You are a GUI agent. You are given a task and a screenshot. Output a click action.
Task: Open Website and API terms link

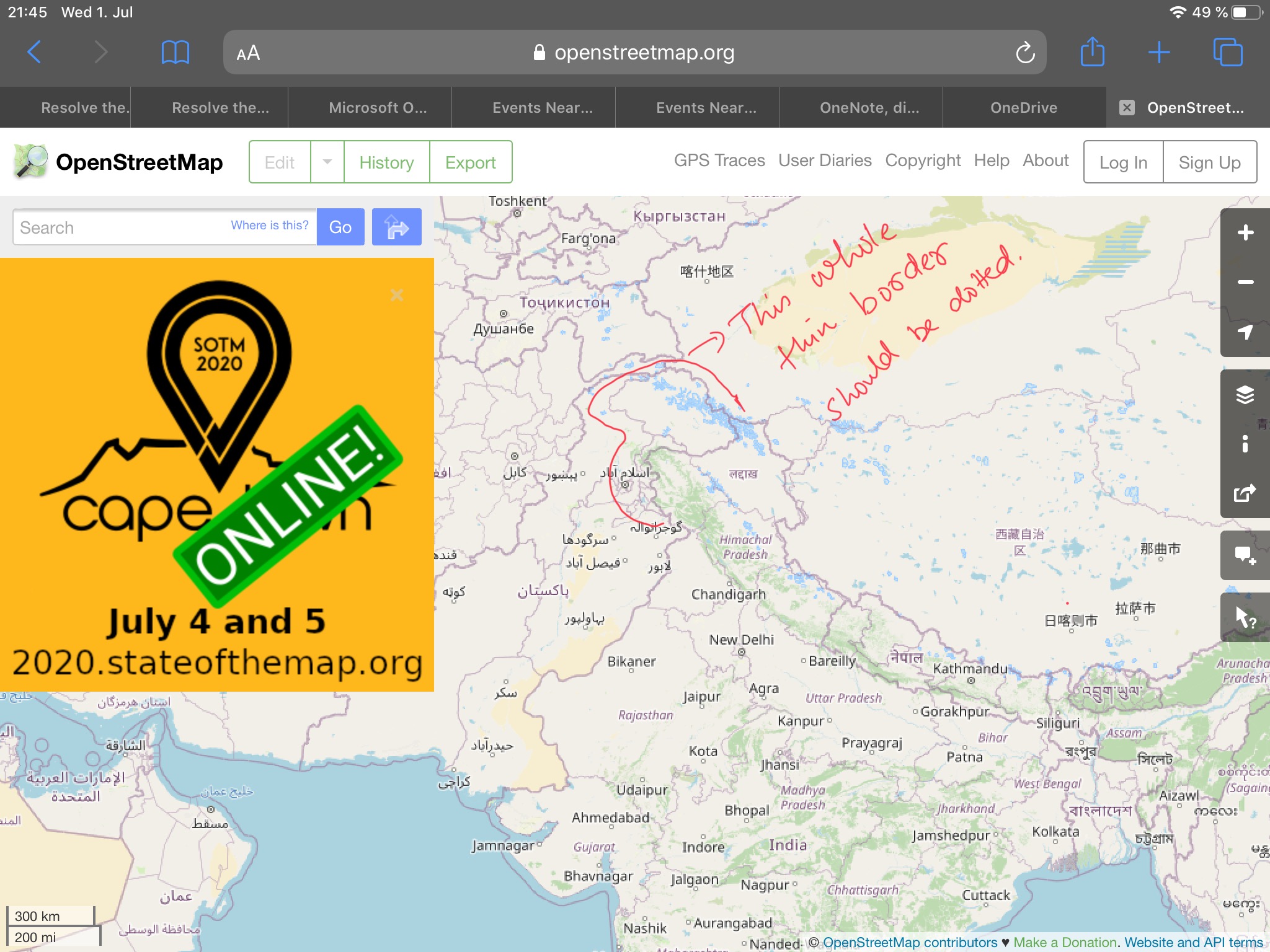(x=1194, y=943)
